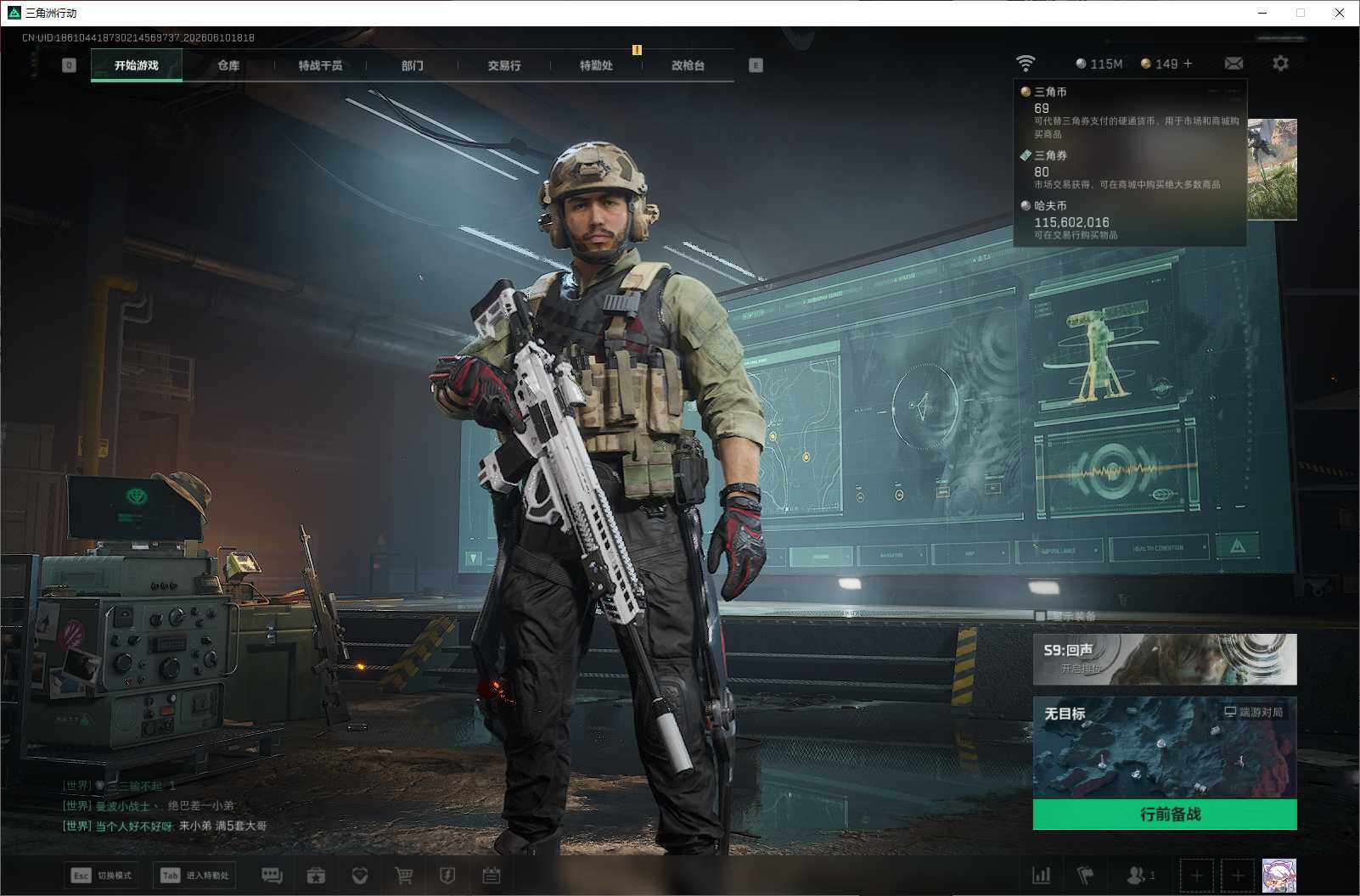Switch to the 仓库 tab
This screenshot has height=896, width=1360.
tap(228, 65)
